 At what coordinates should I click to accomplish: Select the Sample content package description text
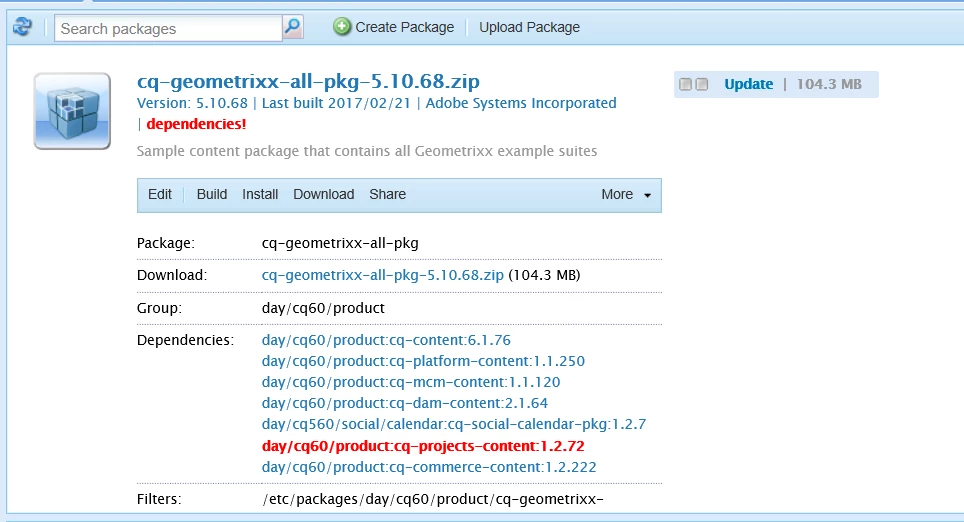[366, 151]
